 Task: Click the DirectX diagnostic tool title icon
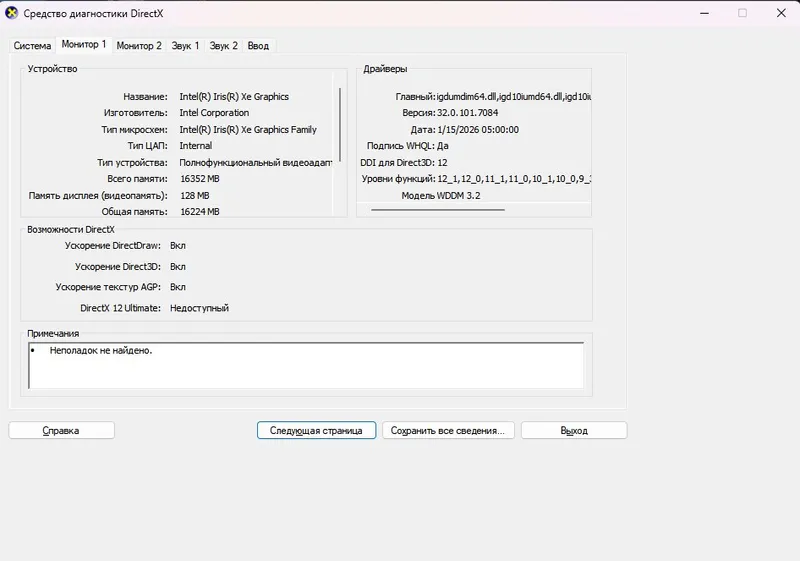pyautogui.click(x=11, y=13)
